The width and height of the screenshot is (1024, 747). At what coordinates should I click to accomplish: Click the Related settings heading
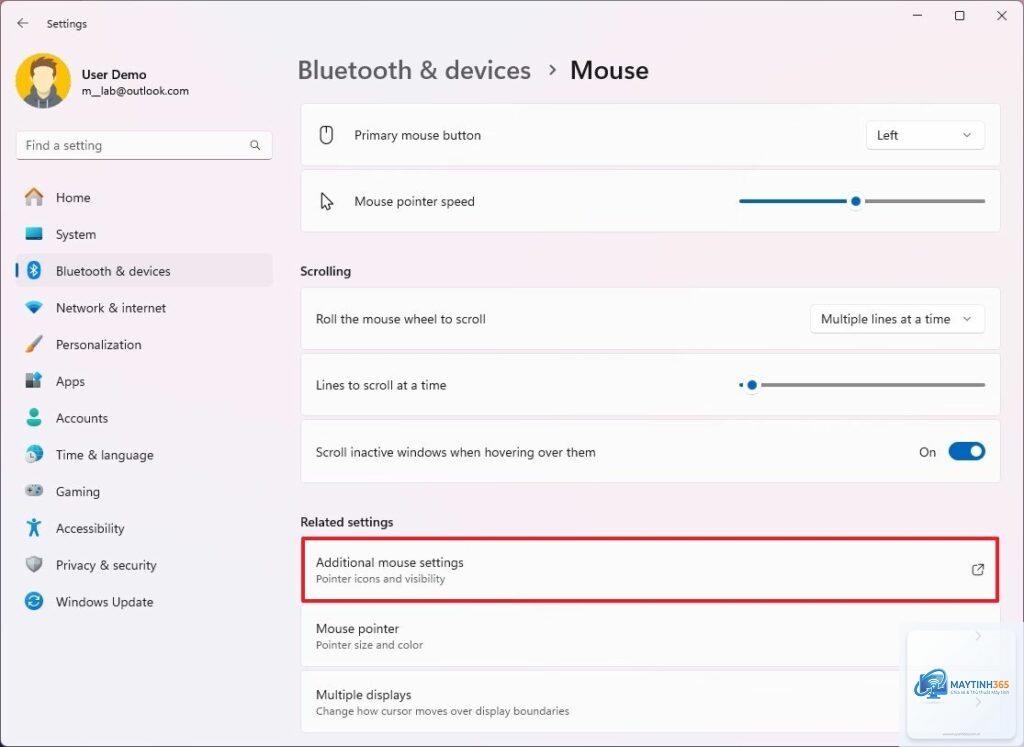click(347, 522)
